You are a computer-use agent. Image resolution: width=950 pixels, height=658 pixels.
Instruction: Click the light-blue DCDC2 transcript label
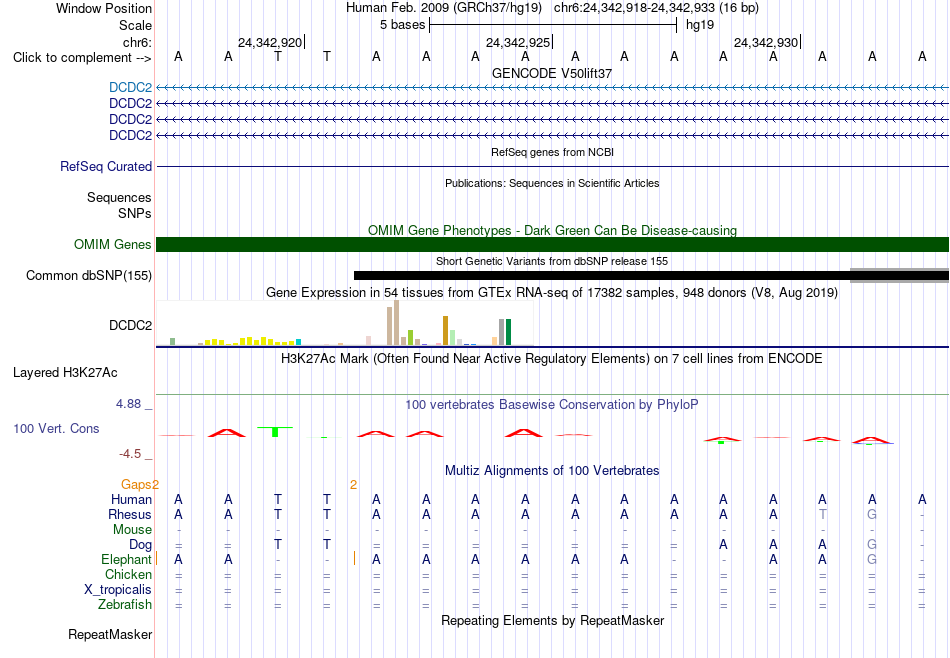[x=130, y=88]
